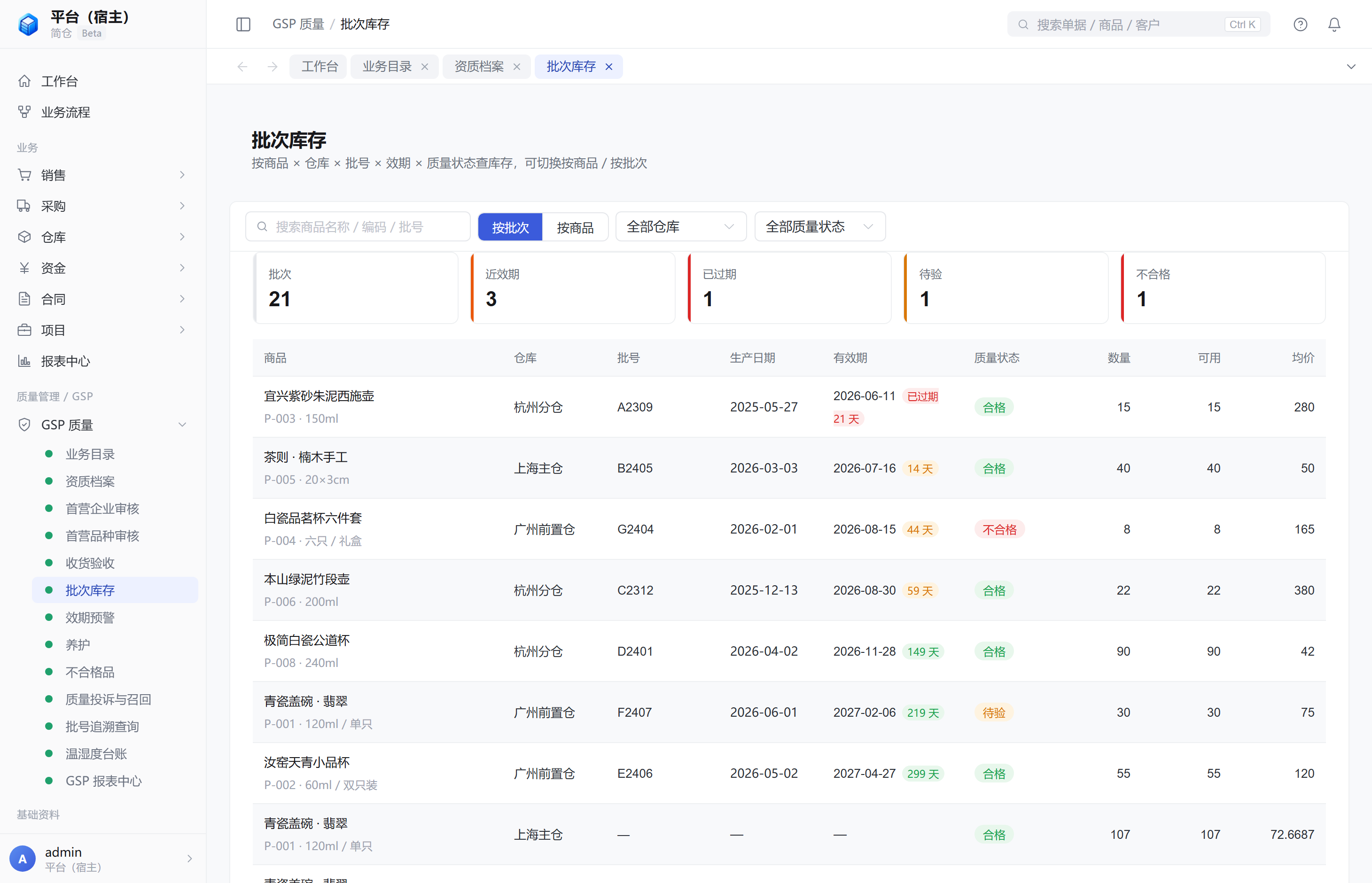This screenshot has height=883, width=1372.
Task: Toggle the sidebar collapse icon
Action: (243, 24)
